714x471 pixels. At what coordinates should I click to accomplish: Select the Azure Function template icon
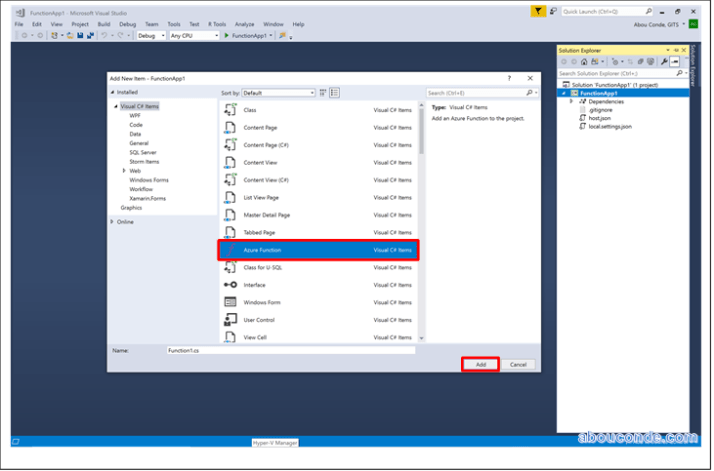(x=230, y=249)
